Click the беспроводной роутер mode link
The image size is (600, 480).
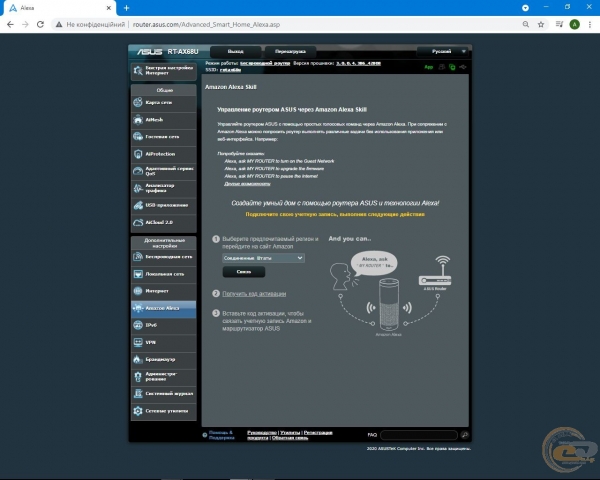tap(265, 63)
